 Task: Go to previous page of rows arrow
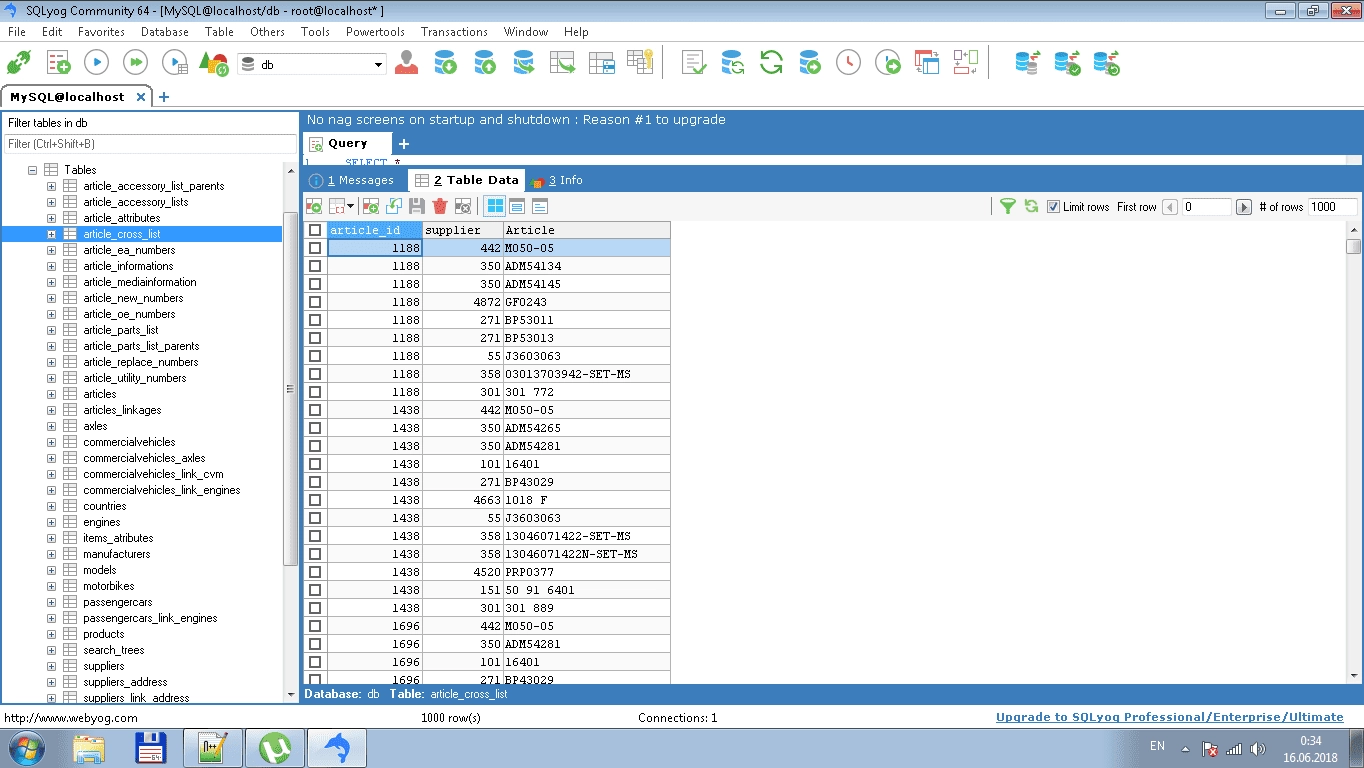click(x=1170, y=207)
